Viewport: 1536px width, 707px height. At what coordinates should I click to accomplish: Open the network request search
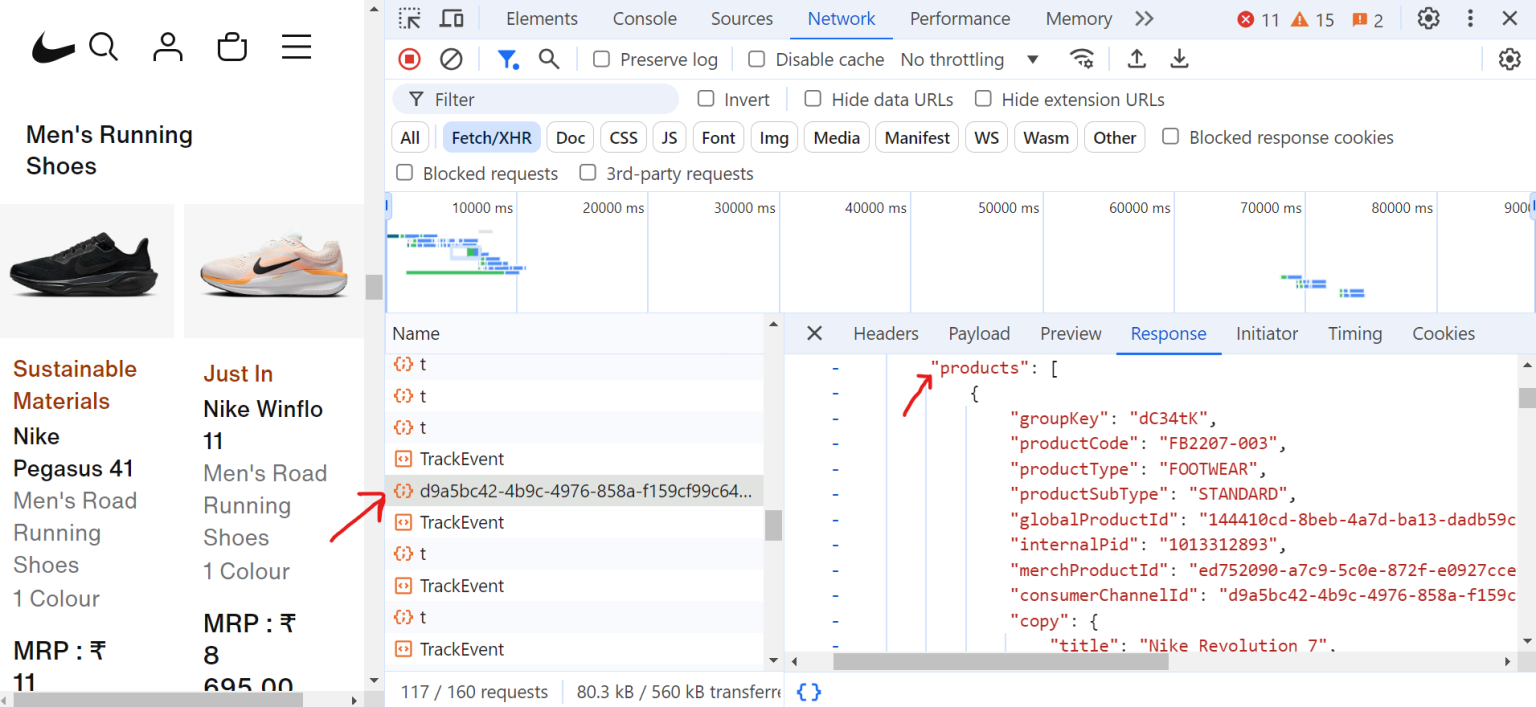(549, 59)
